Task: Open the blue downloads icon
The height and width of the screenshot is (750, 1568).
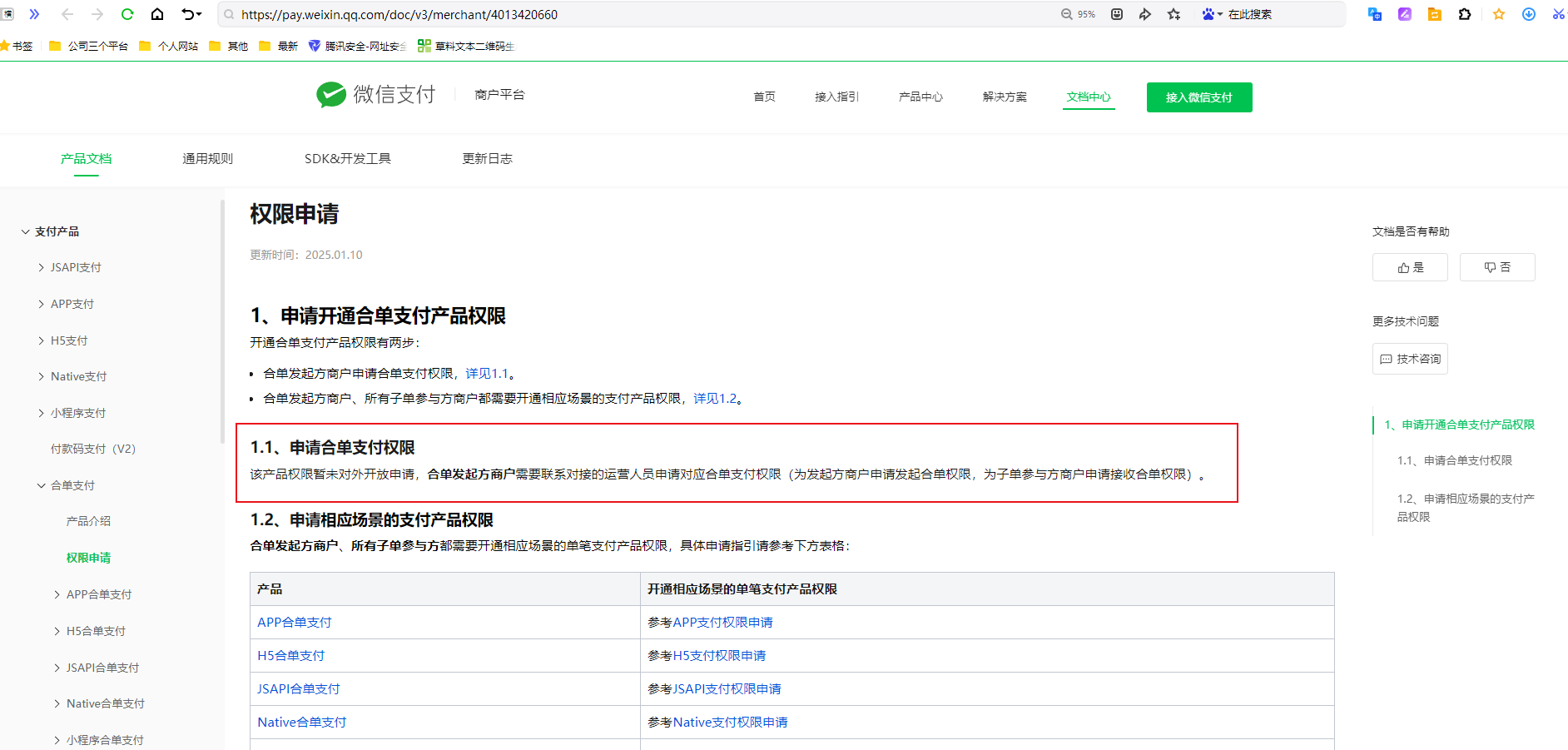Action: (x=1529, y=14)
